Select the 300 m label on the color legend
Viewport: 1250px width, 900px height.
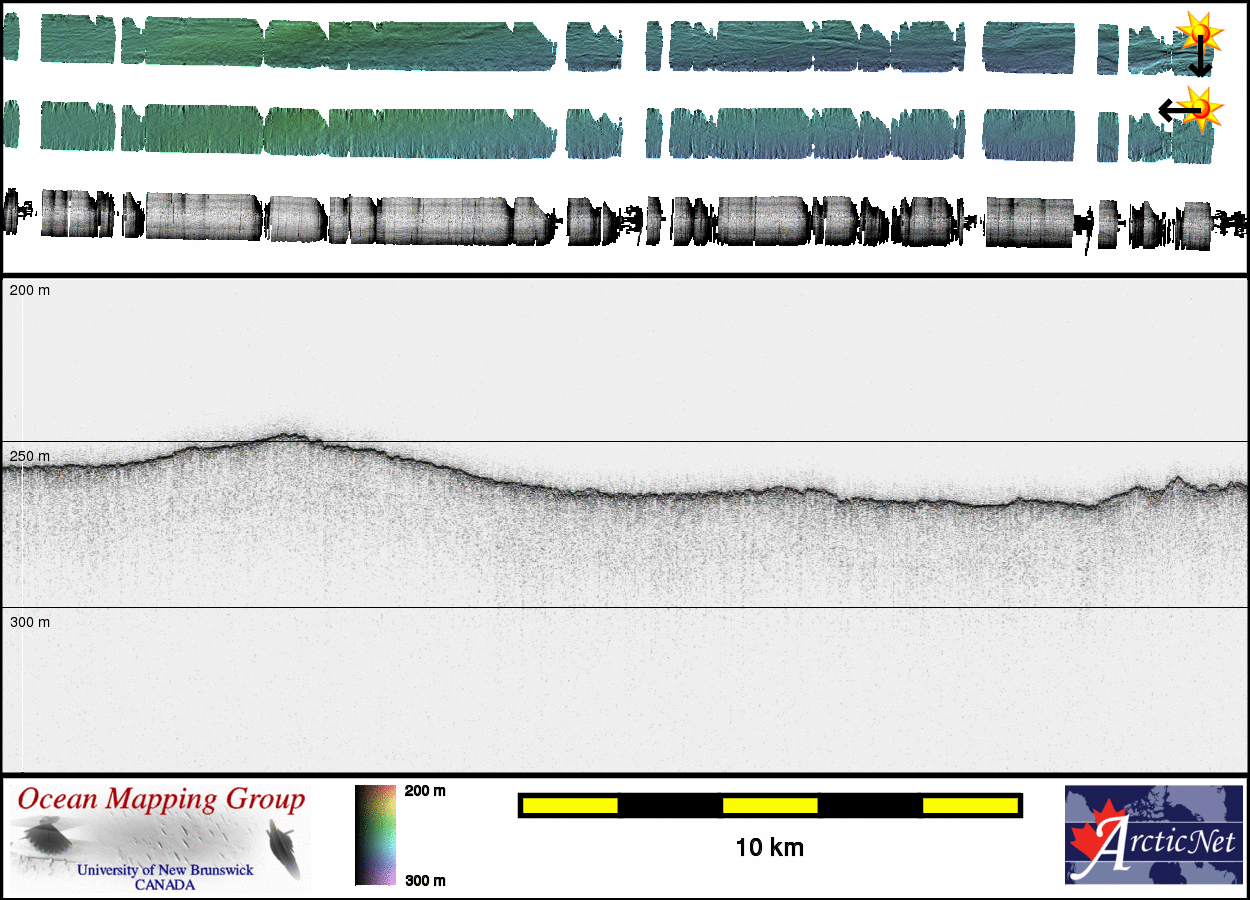coord(425,880)
